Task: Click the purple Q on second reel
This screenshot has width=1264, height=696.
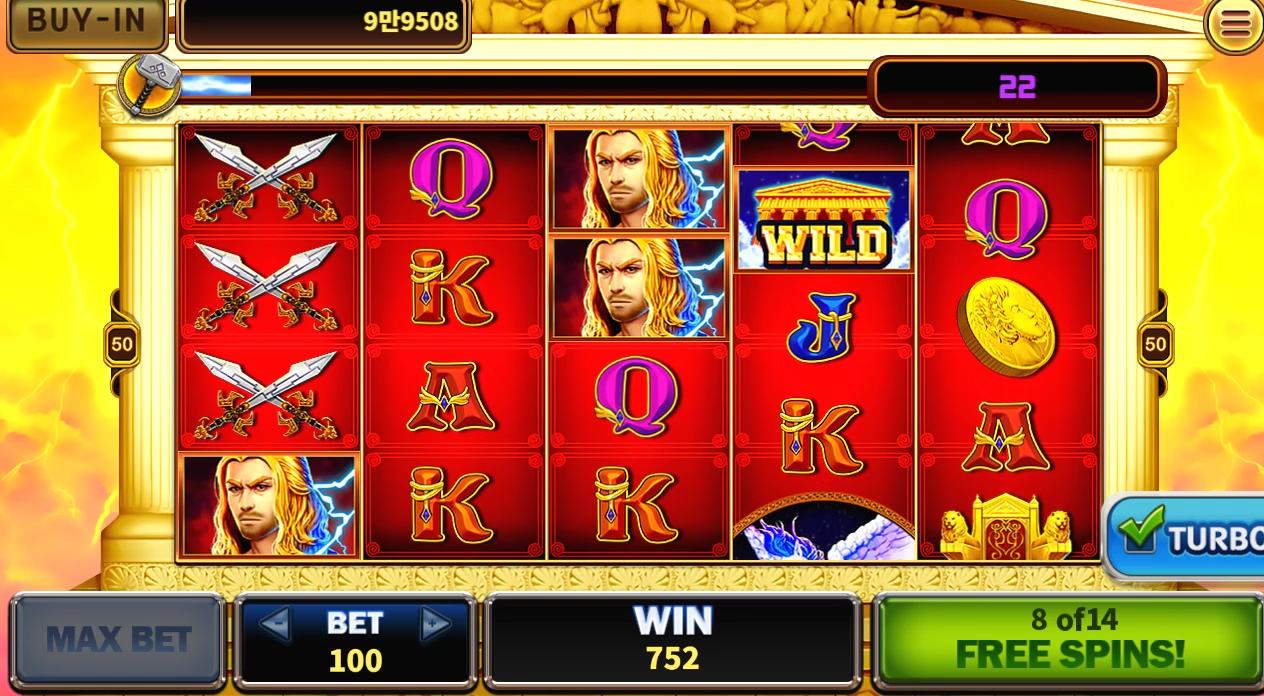Action: click(451, 178)
